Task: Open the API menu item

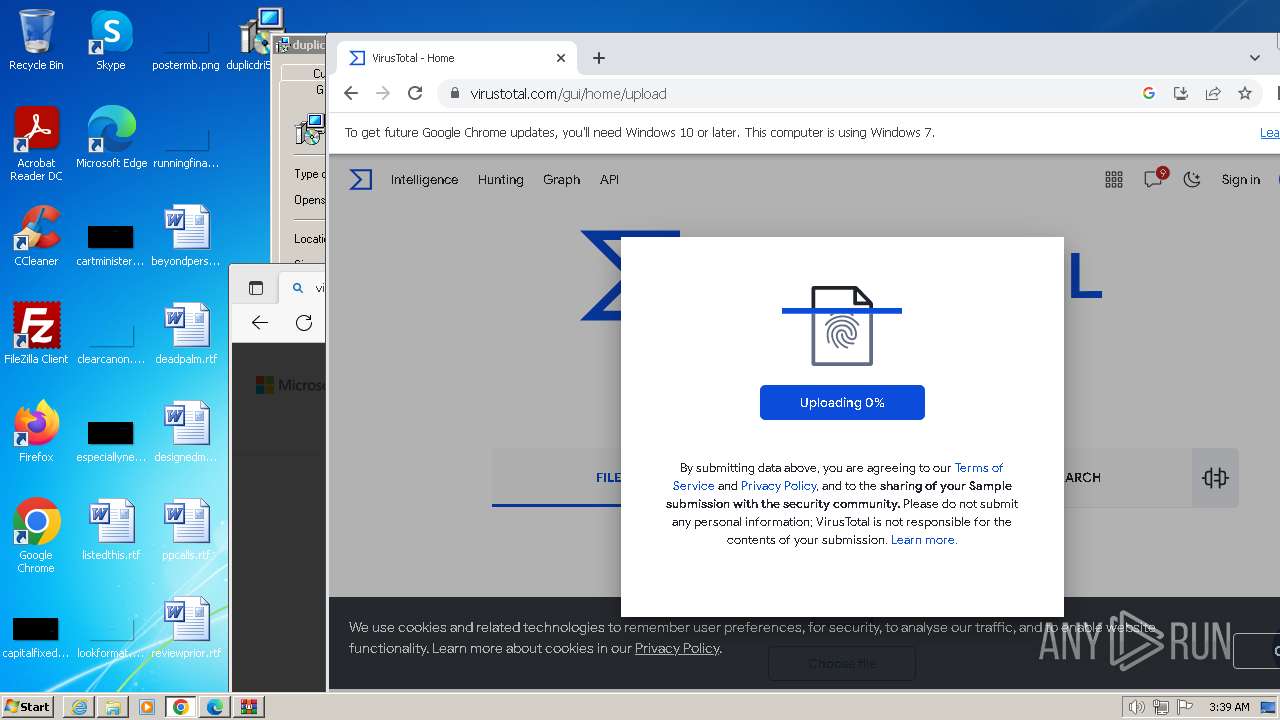Action: [609, 180]
